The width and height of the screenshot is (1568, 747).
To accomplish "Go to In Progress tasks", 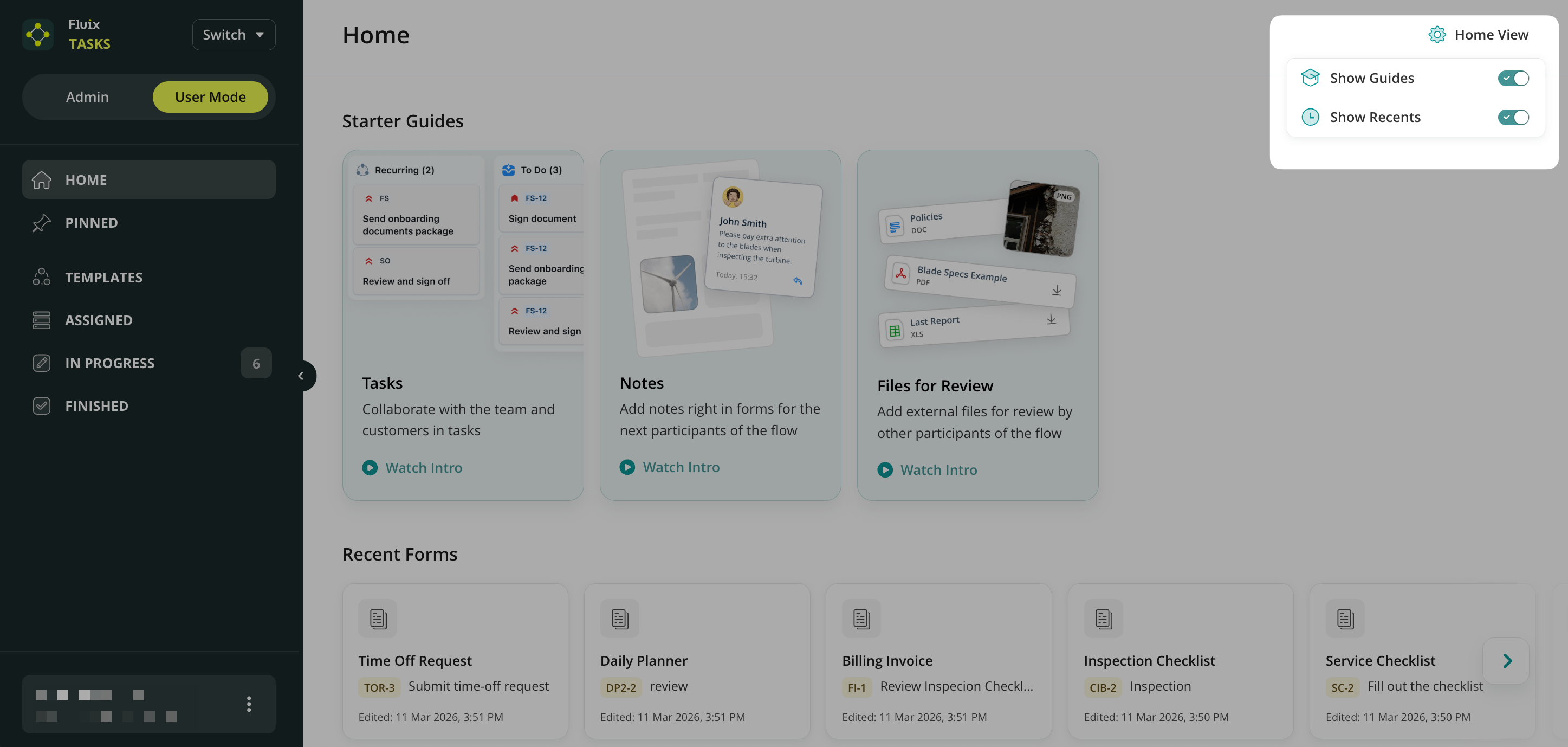I will tap(109, 363).
